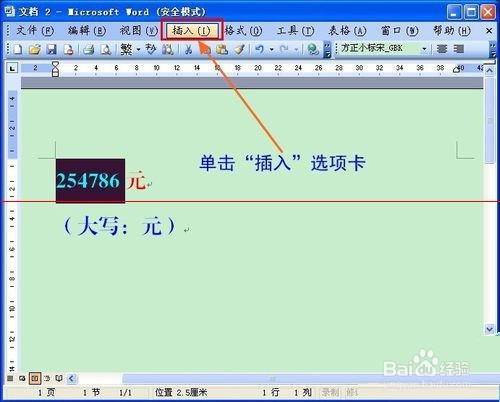Open a file with the Open folder icon
The width and height of the screenshot is (500, 402).
point(34,49)
